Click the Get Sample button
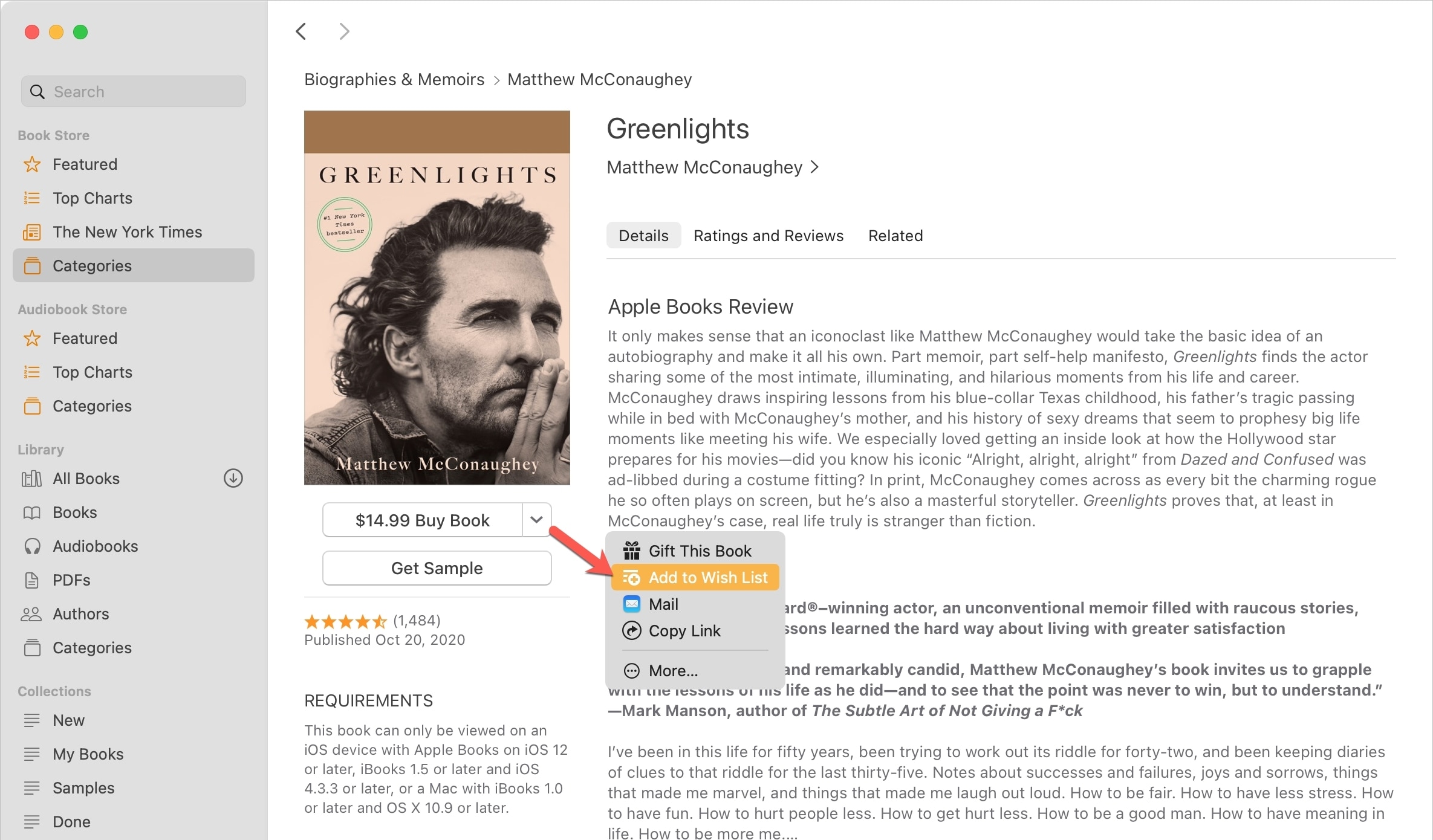The width and height of the screenshot is (1433, 840). [x=436, y=568]
